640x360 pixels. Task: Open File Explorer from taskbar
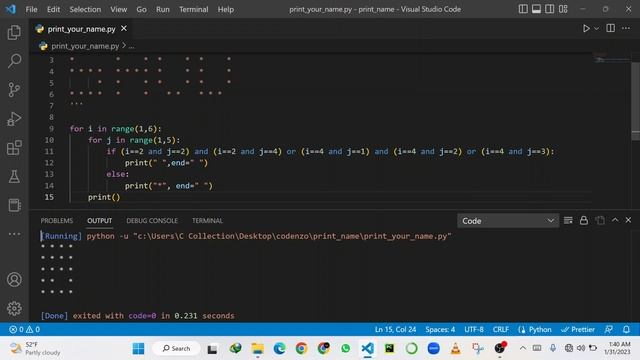click(258, 348)
